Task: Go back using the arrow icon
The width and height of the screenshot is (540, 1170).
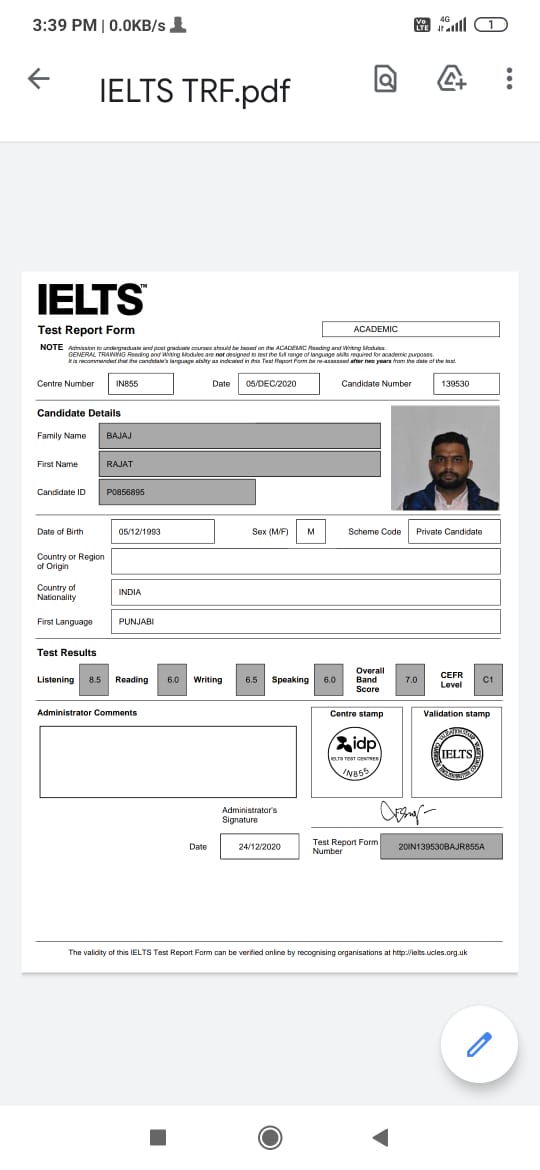Action: point(38,79)
